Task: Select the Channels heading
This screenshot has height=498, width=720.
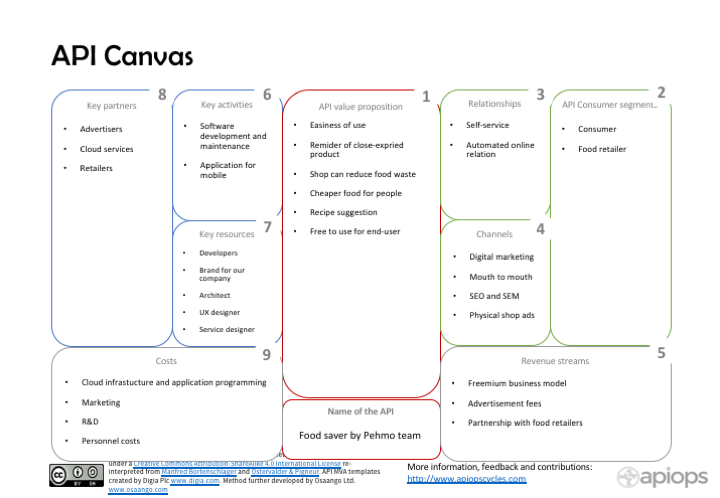Action: (x=494, y=234)
